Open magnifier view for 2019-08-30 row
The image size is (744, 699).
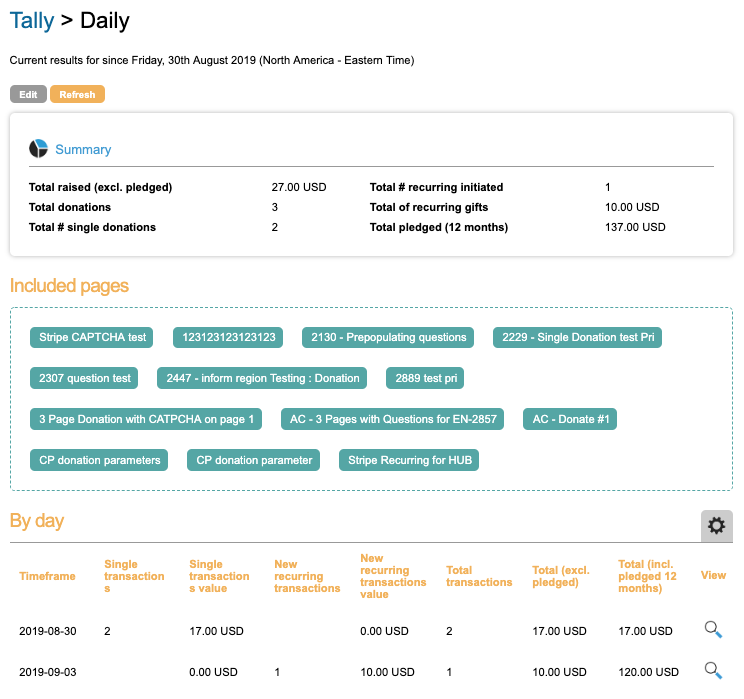pos(713,630)
